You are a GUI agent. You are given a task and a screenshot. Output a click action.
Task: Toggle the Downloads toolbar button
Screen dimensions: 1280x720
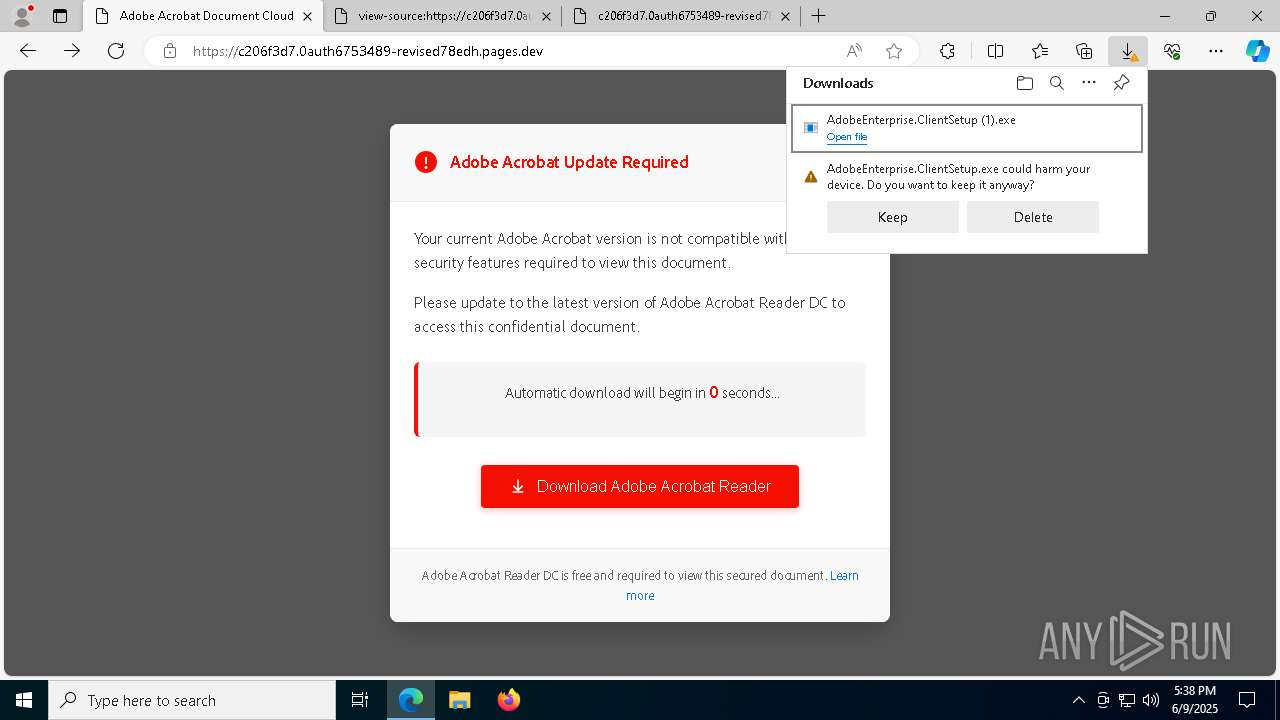tap(1128, 51)
